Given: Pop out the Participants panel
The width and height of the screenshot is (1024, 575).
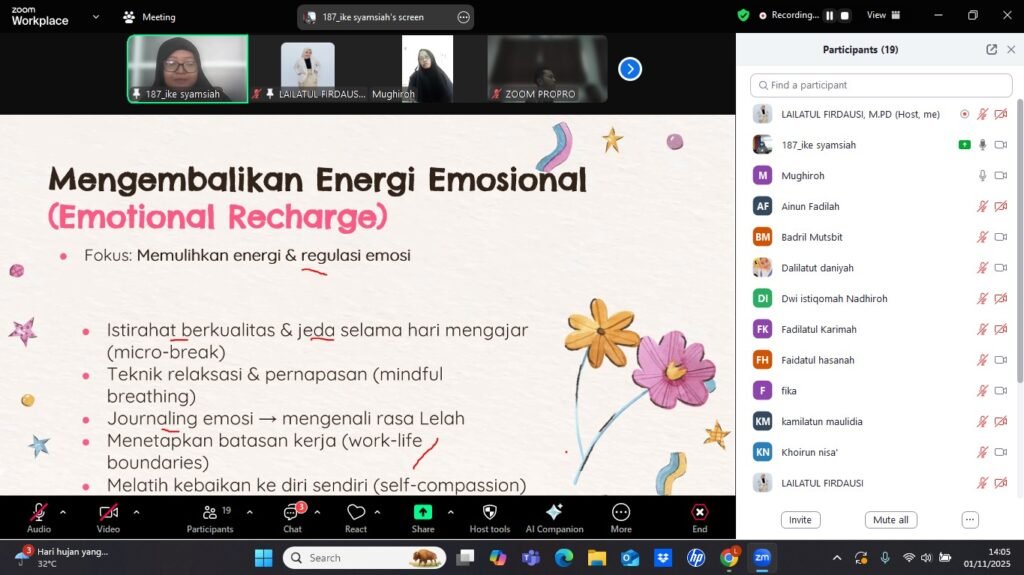Looking at the screenshot, I should coord(991,50).
